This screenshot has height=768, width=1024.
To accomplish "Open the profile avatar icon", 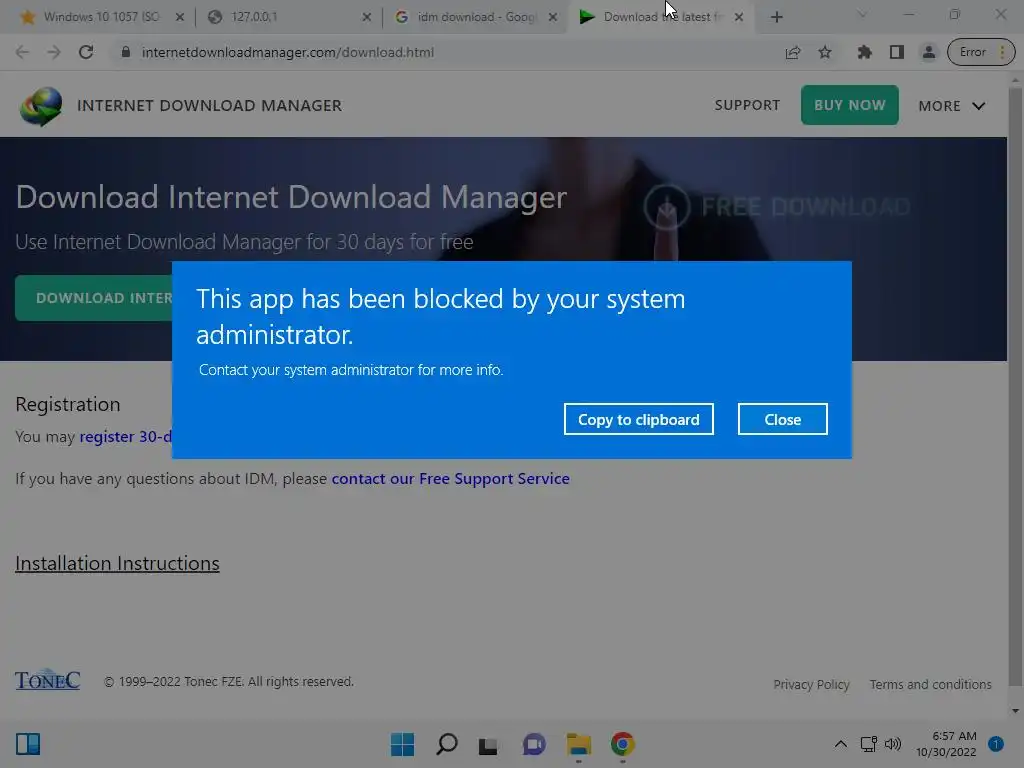I will point(928,52).
